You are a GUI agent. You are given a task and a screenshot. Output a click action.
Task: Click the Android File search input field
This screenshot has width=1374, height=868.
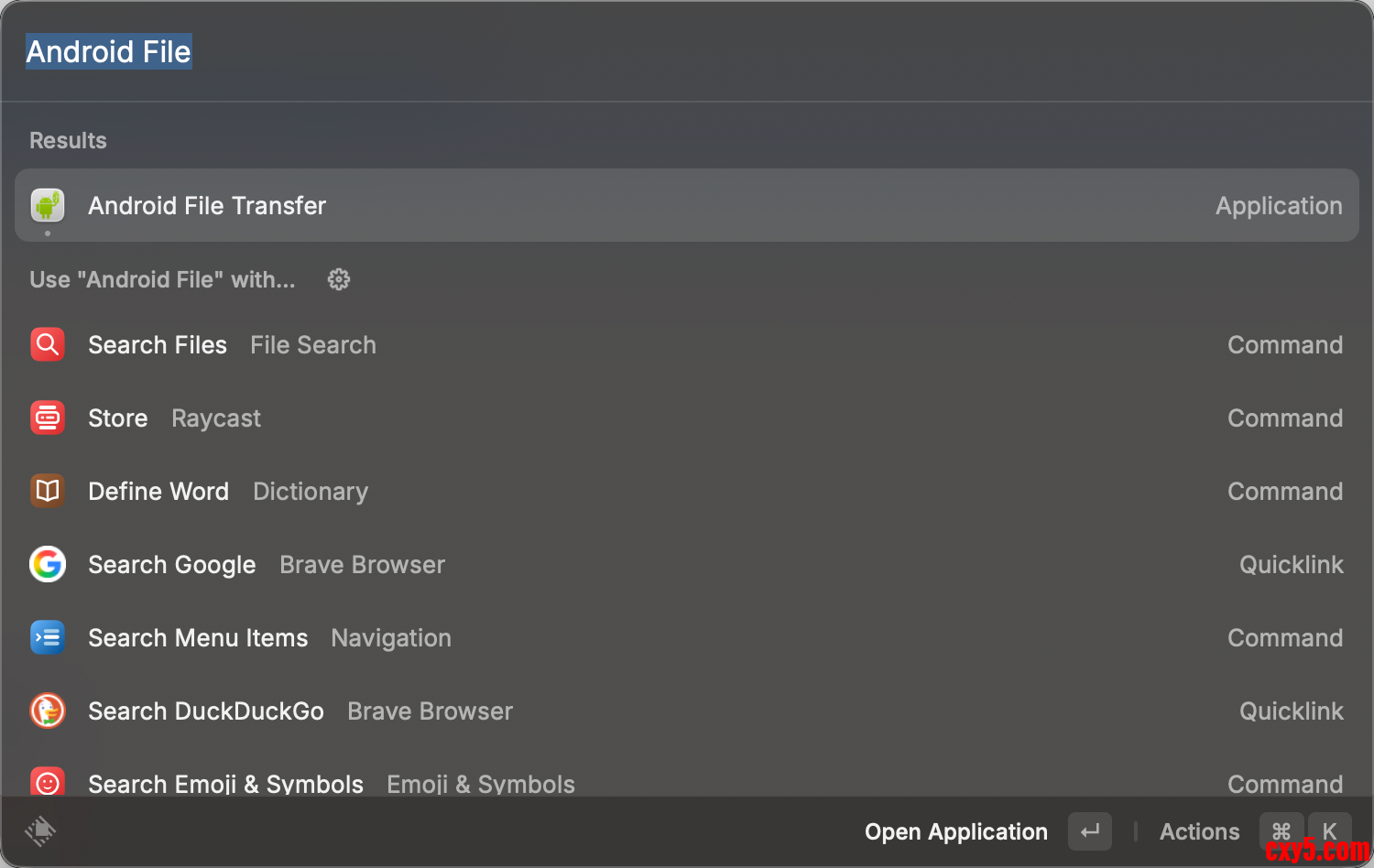tap(641, 52)
